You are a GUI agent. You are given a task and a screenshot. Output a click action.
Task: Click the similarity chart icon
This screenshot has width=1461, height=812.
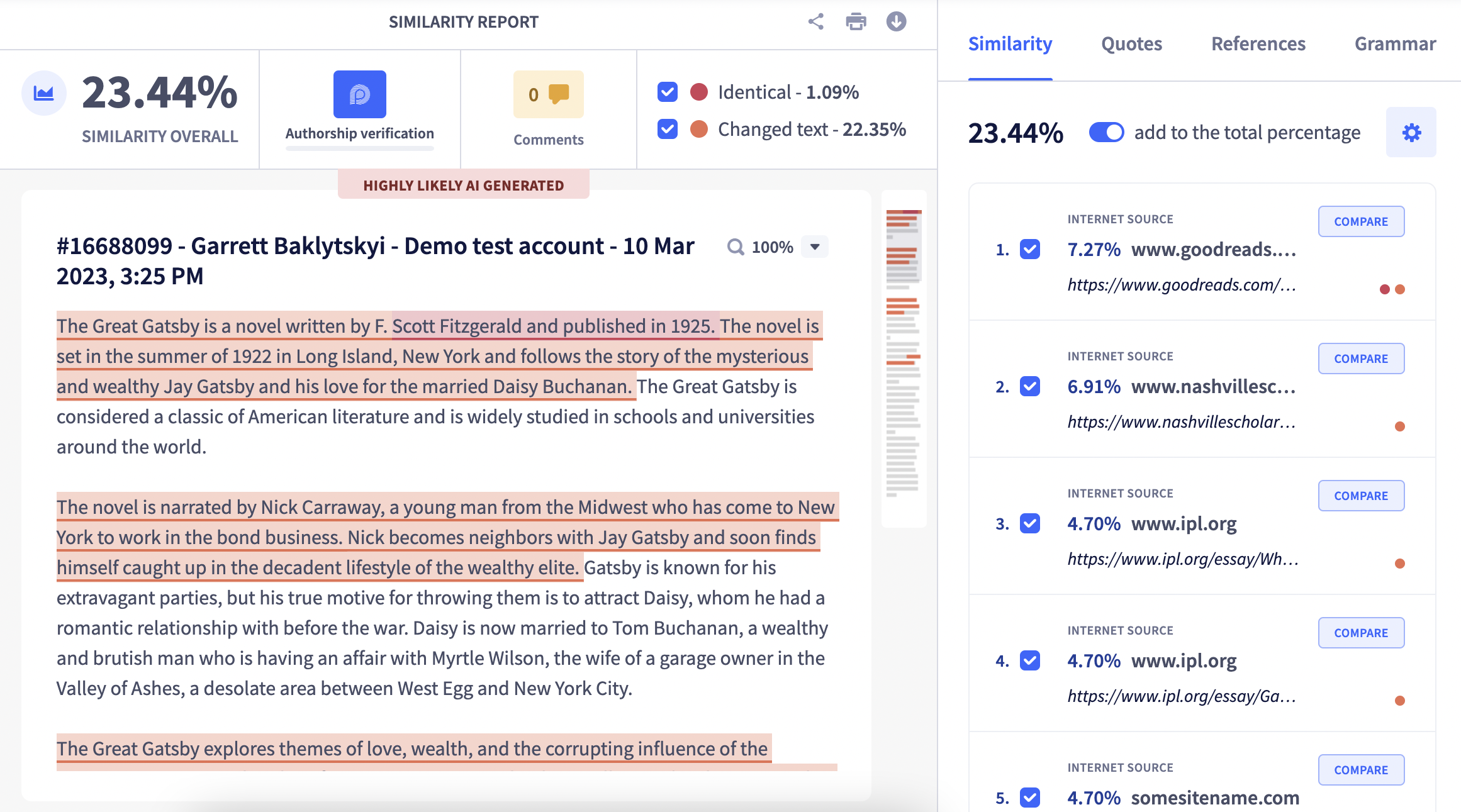[x=43, y=92]
